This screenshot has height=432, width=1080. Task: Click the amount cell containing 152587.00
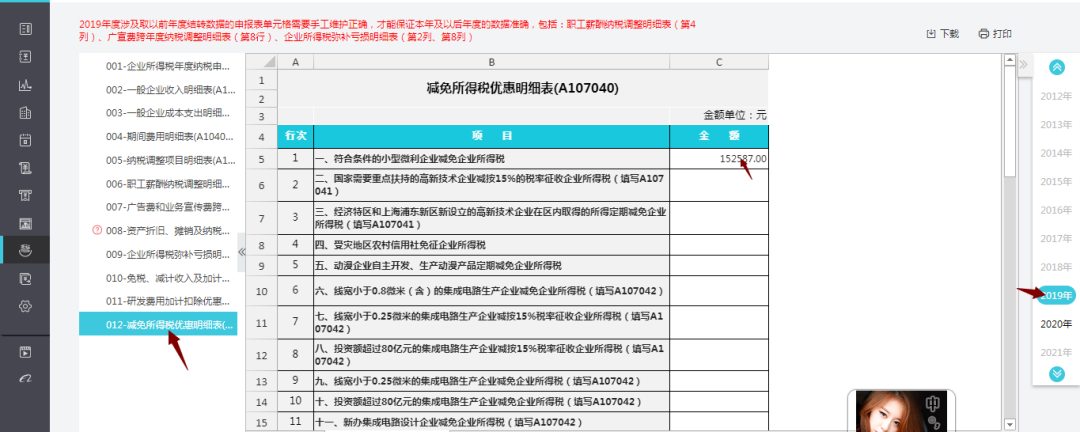click(719, 158)
